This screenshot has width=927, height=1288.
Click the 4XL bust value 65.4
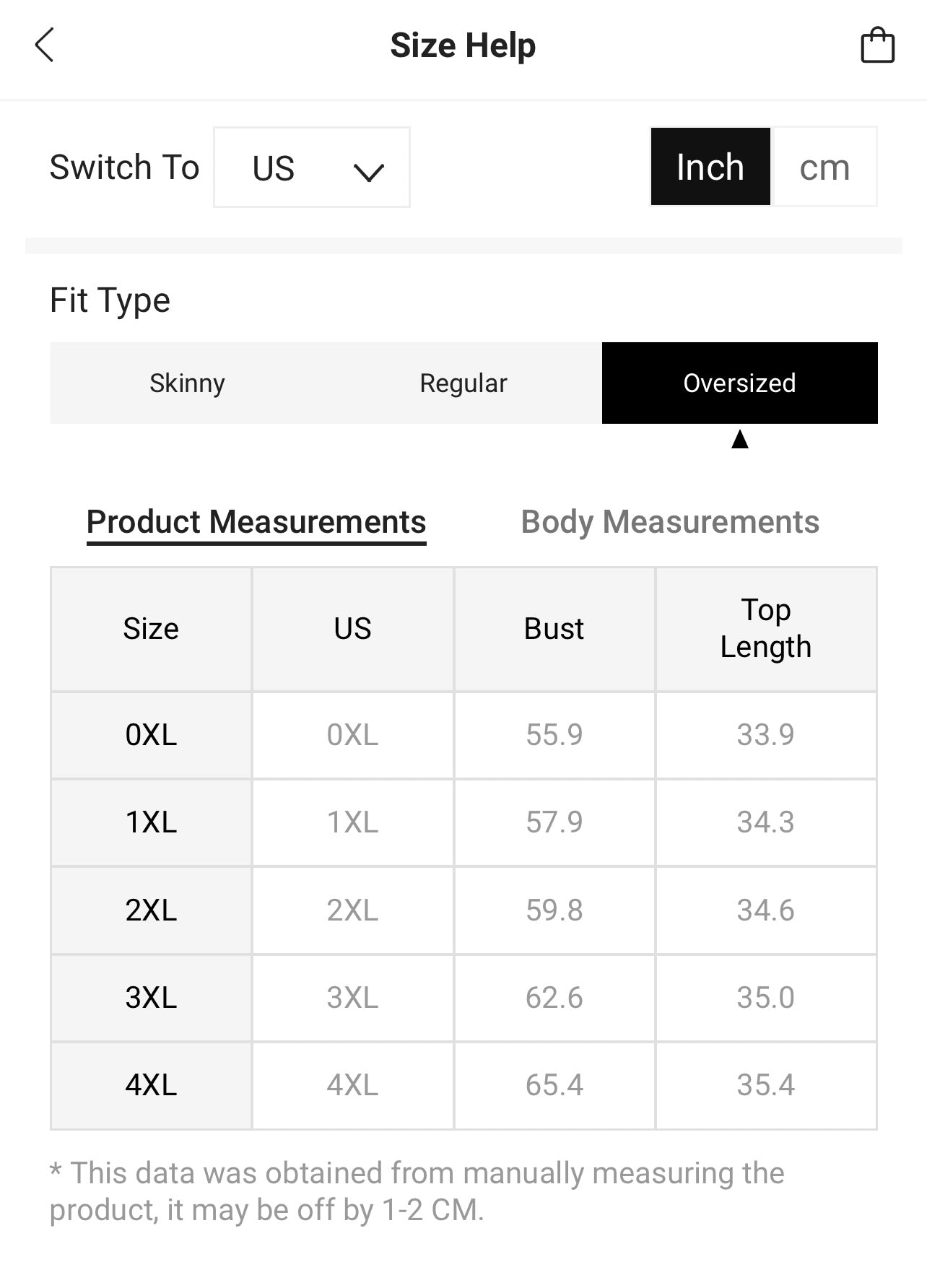coord(554,1085)
